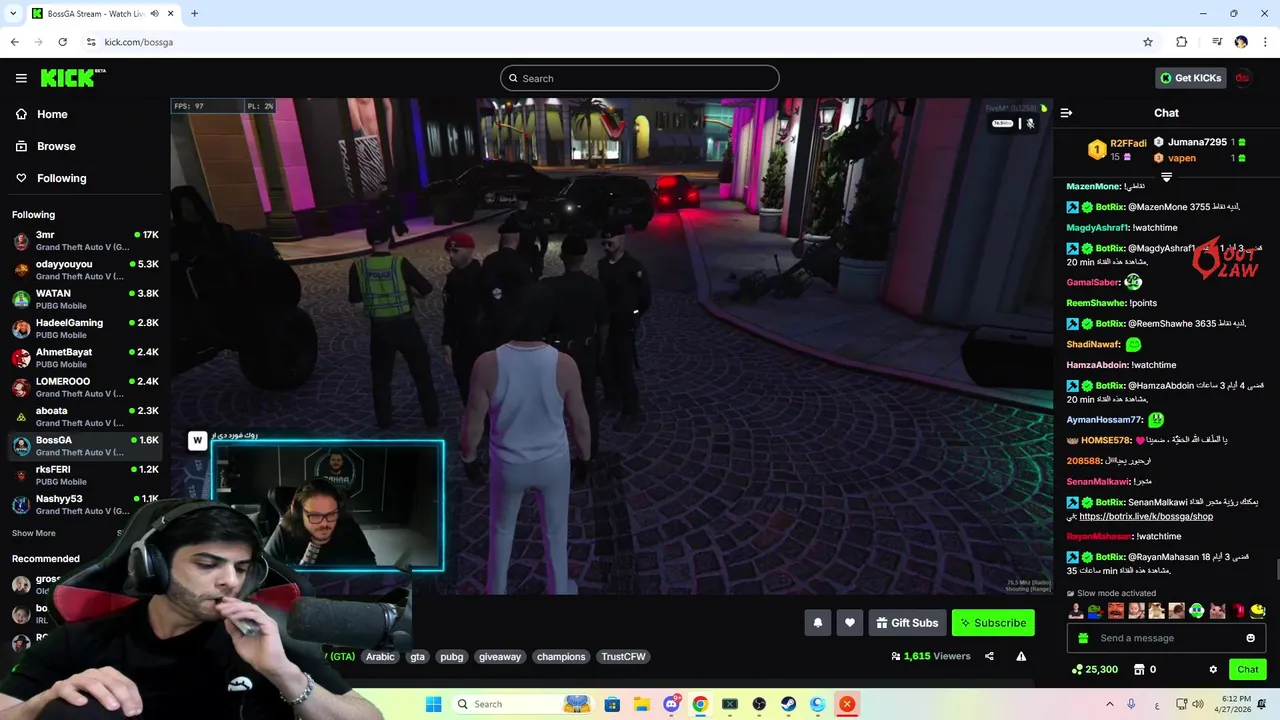1280x720 pixels.
Task: Open LOMEROOO channel in Following list
Action: click(x=85, y=387)
